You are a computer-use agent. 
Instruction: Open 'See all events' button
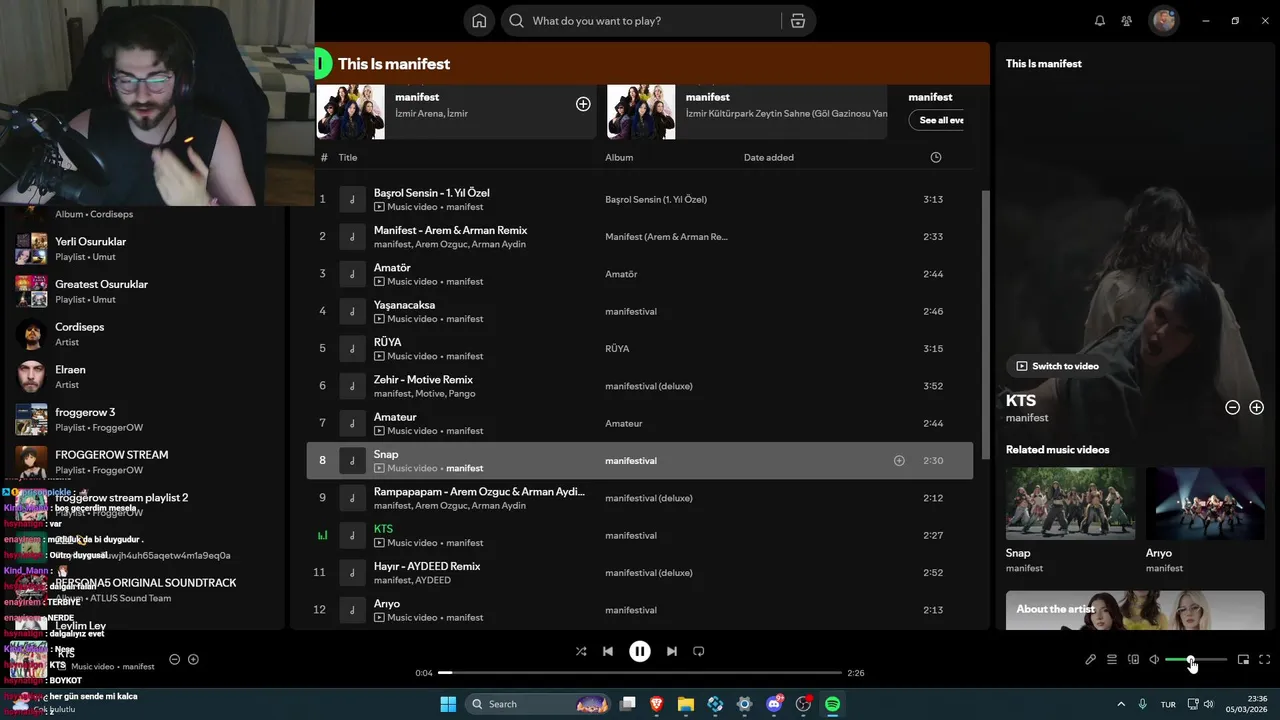point(941,120)
